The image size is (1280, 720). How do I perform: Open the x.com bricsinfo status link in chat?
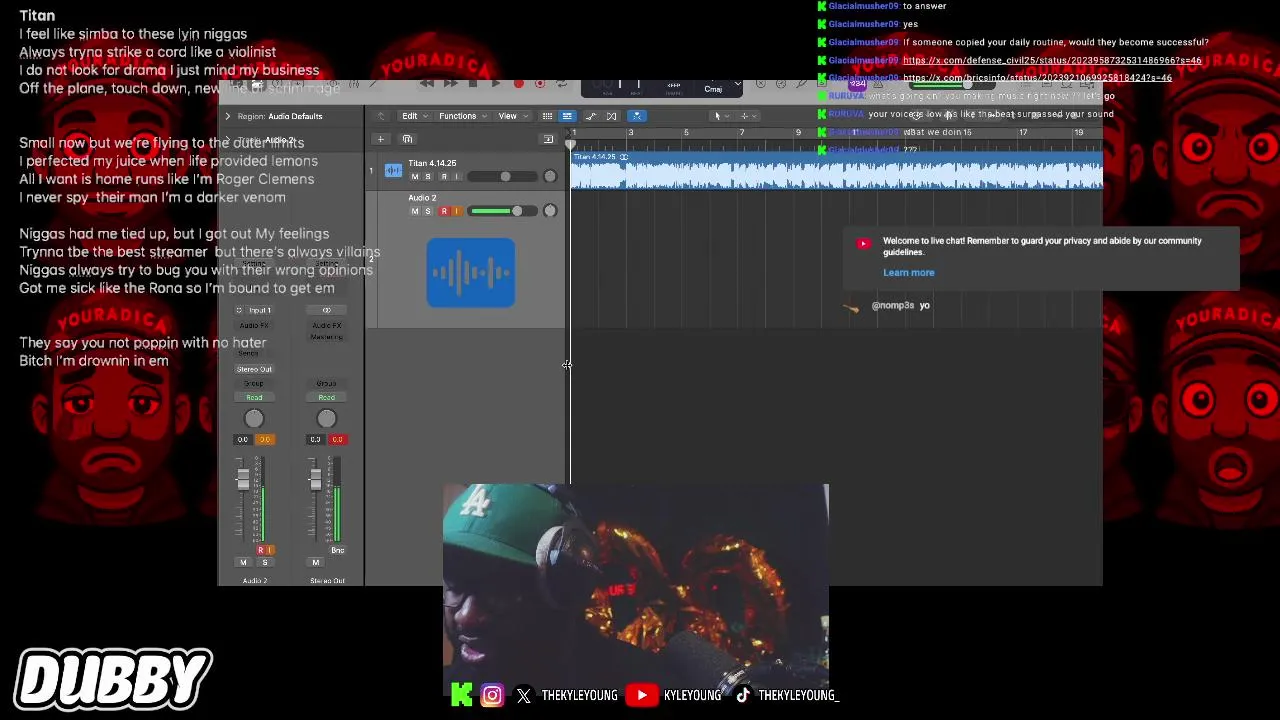[x=1037, y=78]
